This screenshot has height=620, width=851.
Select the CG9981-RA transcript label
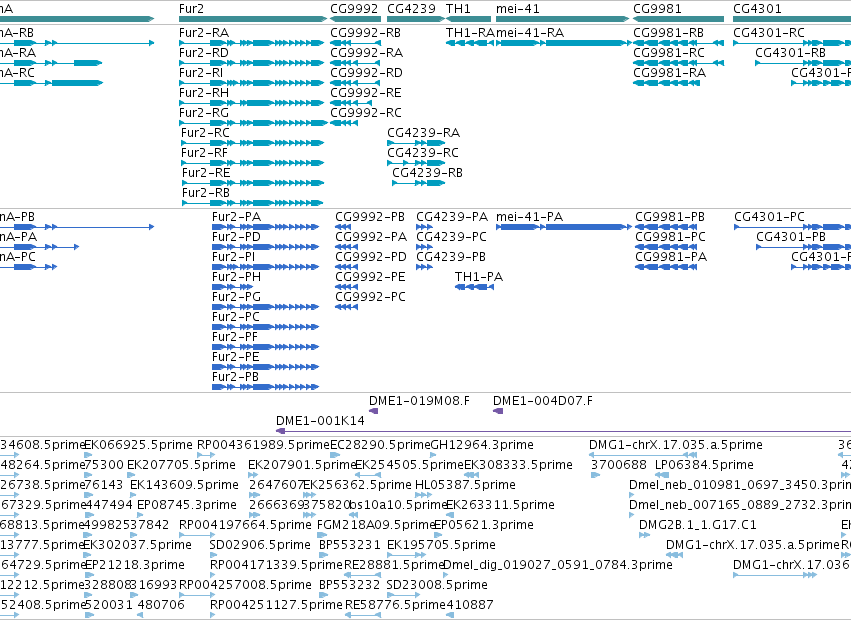click(x=670, y=73)
